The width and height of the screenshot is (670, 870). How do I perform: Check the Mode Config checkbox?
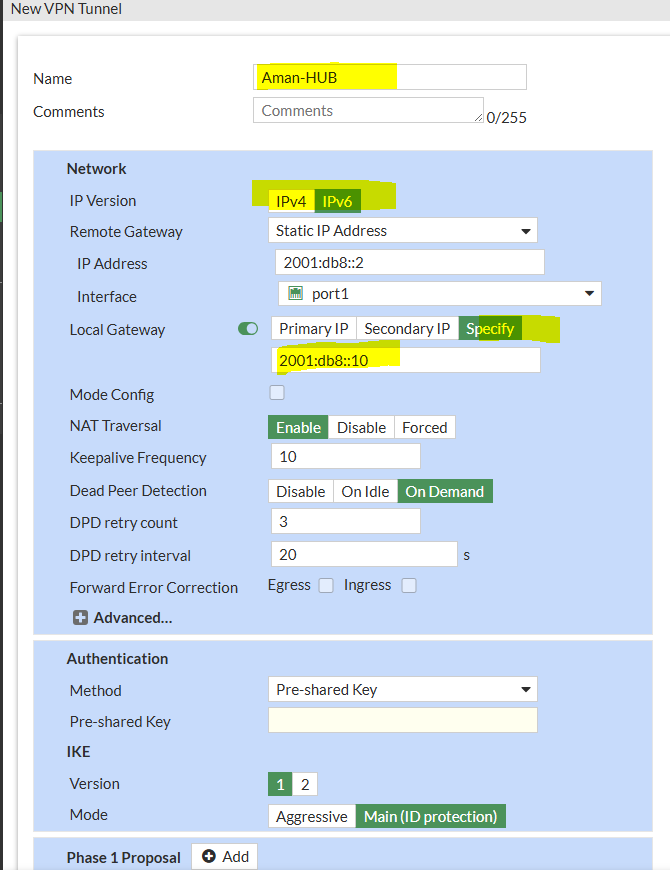(x=277, y=393)
